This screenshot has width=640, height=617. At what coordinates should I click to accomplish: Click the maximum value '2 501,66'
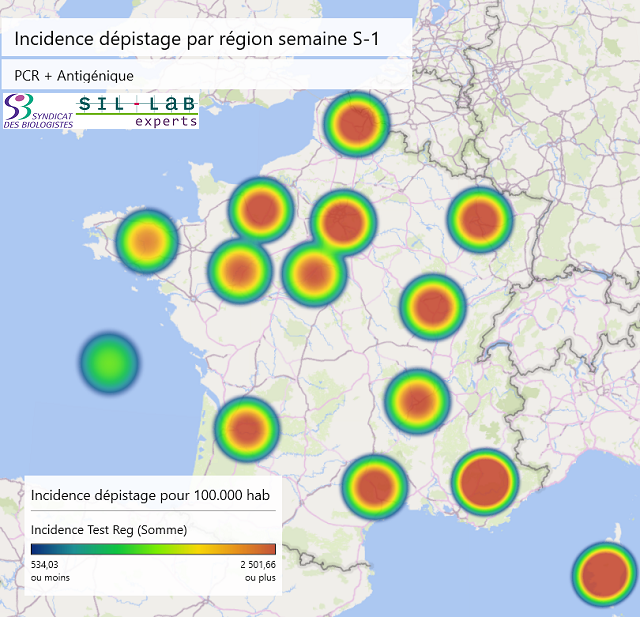pos(258,565)
